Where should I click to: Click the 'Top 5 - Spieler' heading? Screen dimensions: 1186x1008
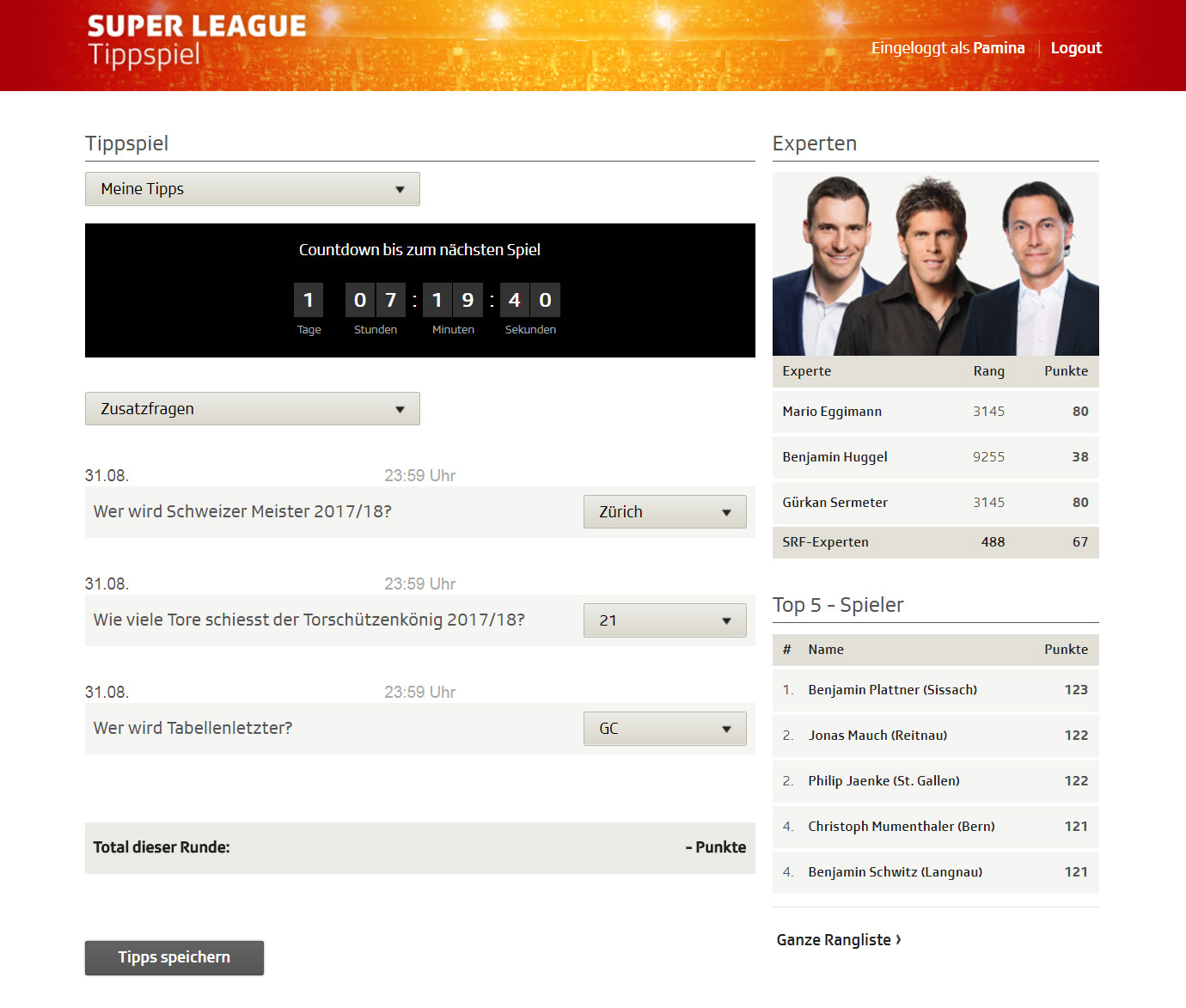point(838,605)
